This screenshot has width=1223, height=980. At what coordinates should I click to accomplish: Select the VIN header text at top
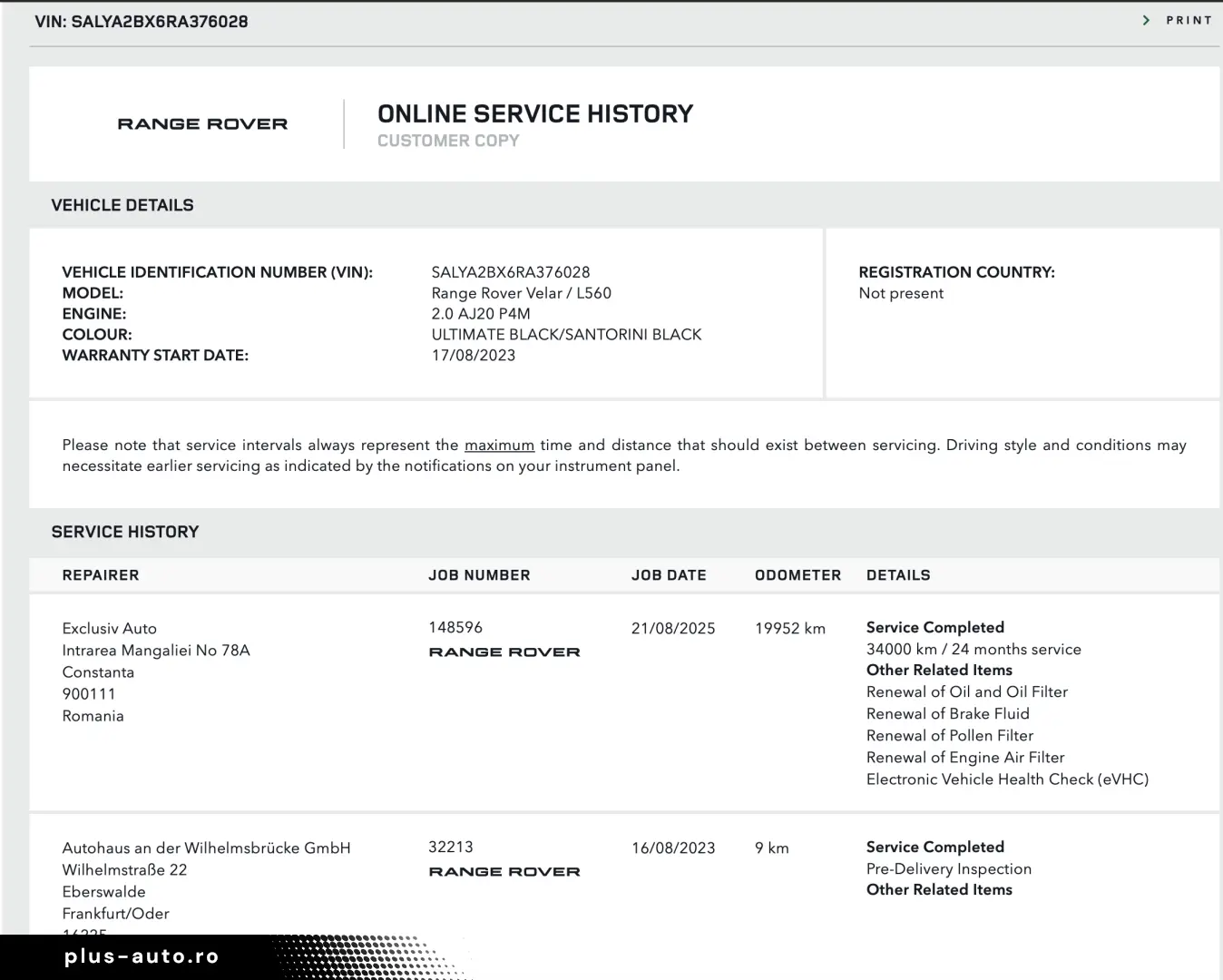pos(142,22)
